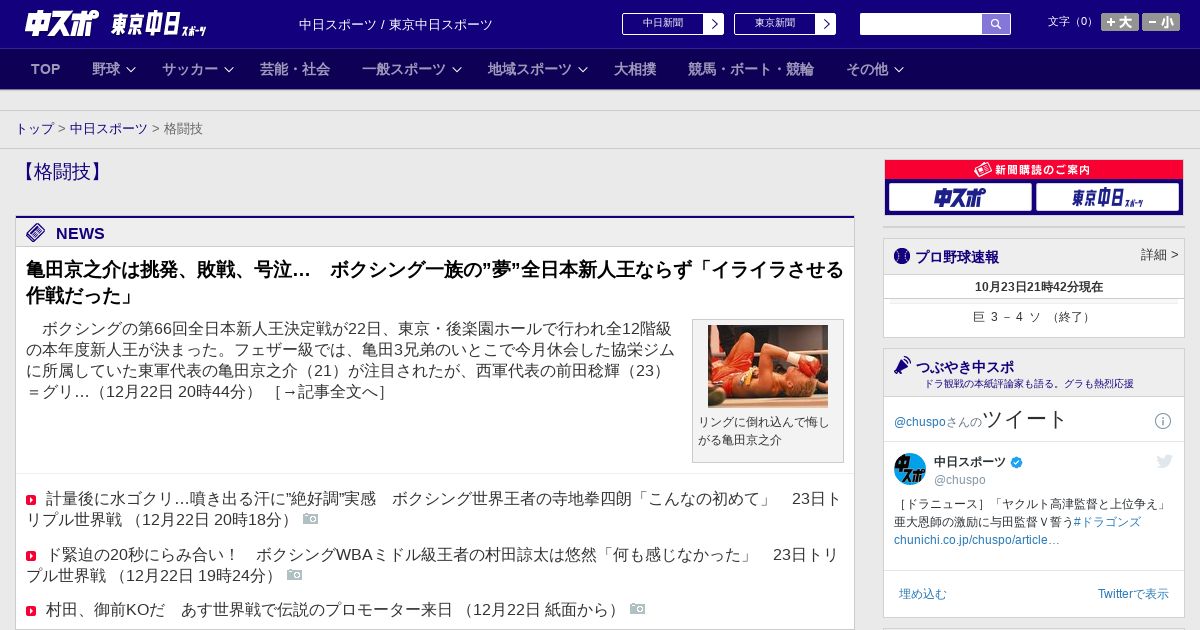
Task: Increase font size with the ＋大 button
Action: pos(1120,22)
